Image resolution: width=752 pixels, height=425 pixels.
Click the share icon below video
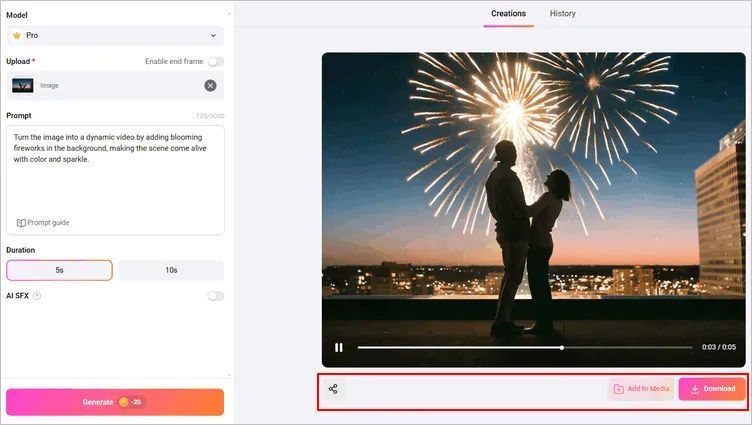[x=333, y=389]
